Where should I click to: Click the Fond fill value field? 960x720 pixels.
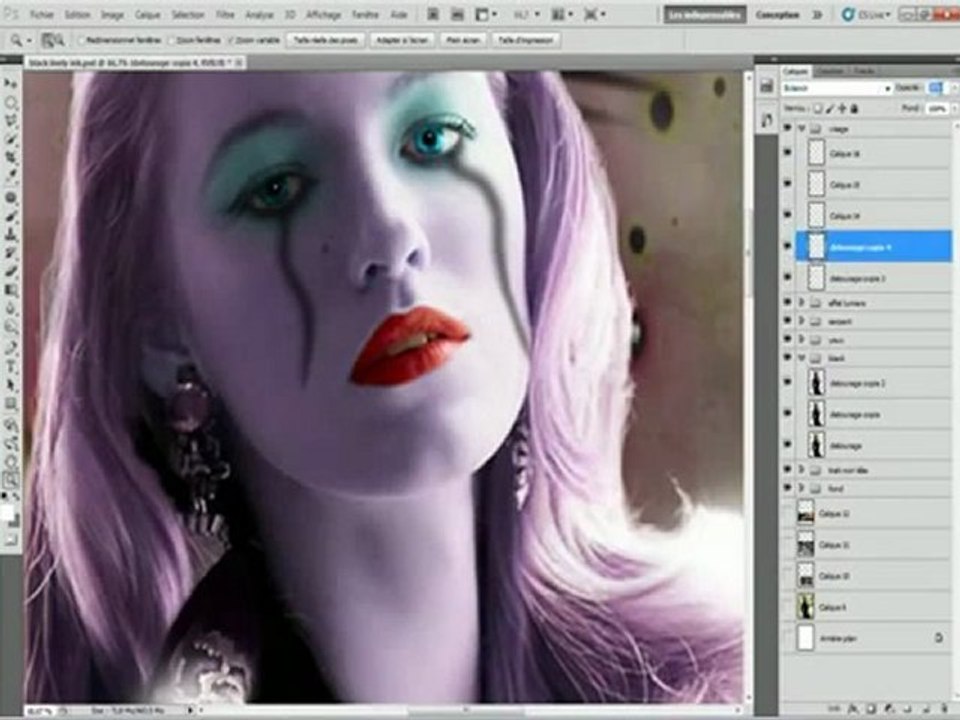(937, 108)
